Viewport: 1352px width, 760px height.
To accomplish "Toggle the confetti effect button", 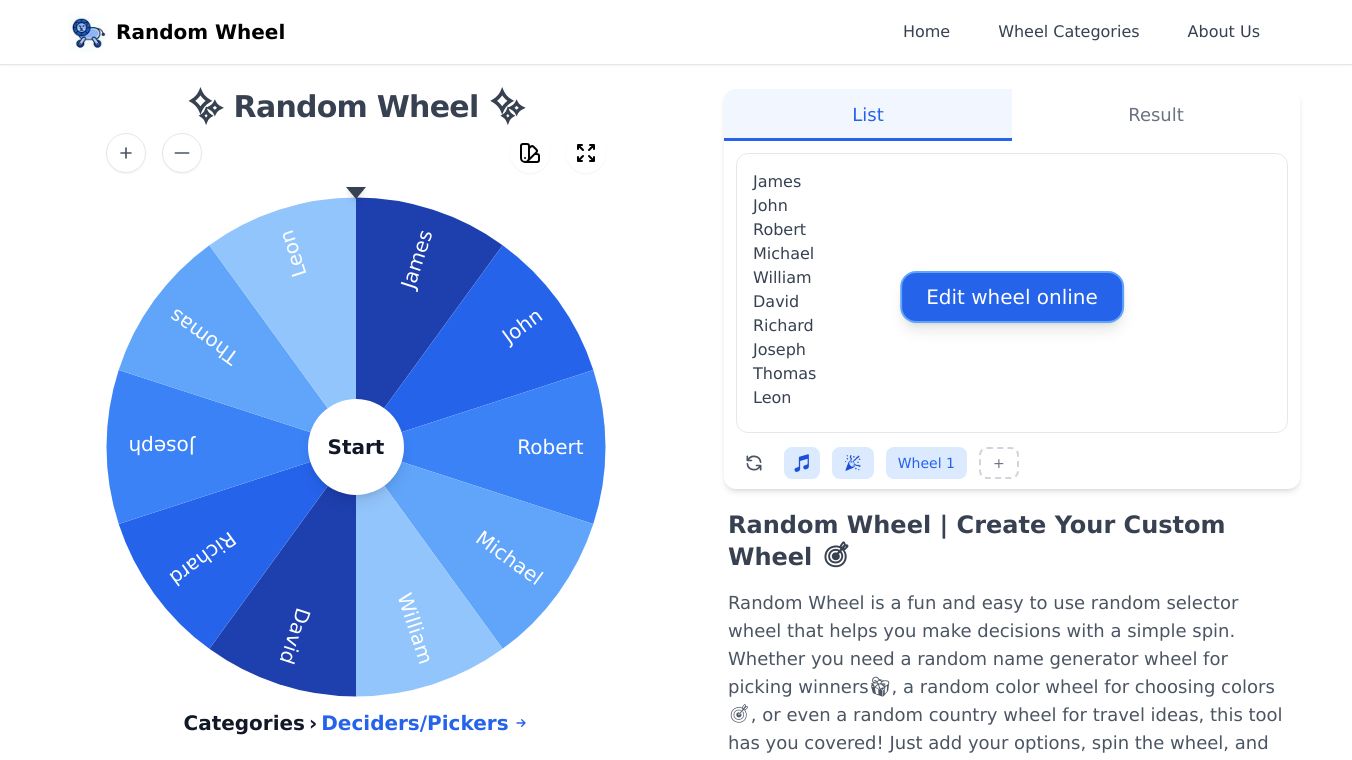I will (x=853, y=463).
